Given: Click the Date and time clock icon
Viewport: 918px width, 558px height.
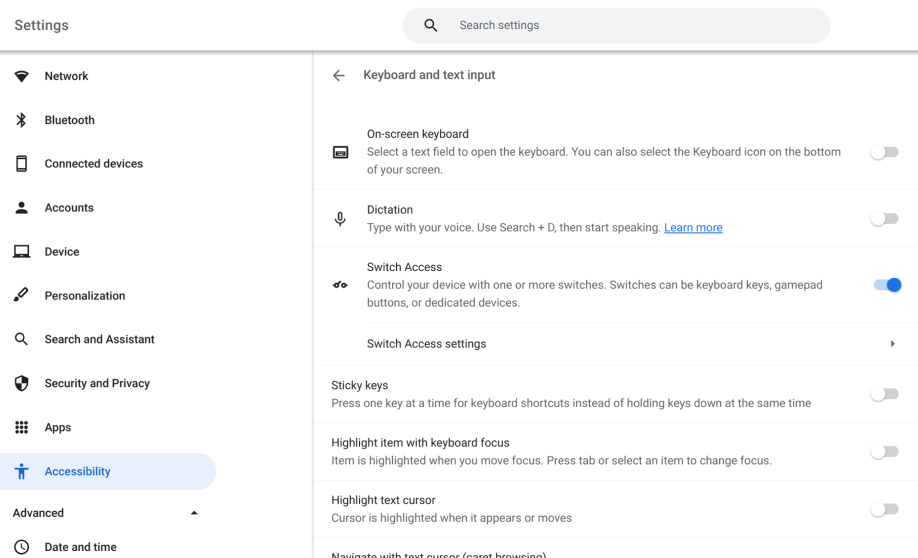Looking at the screenshot, I should [22, 547].
